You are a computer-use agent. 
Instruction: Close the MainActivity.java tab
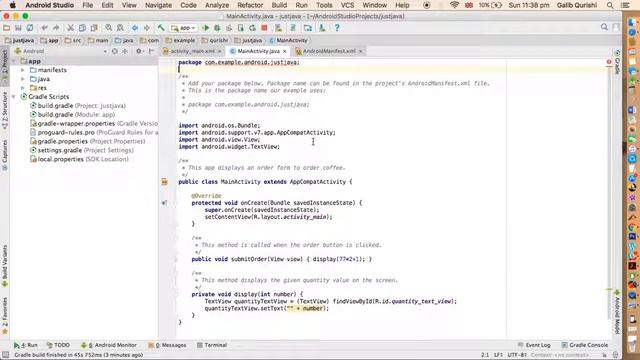(x=284, y=51)
